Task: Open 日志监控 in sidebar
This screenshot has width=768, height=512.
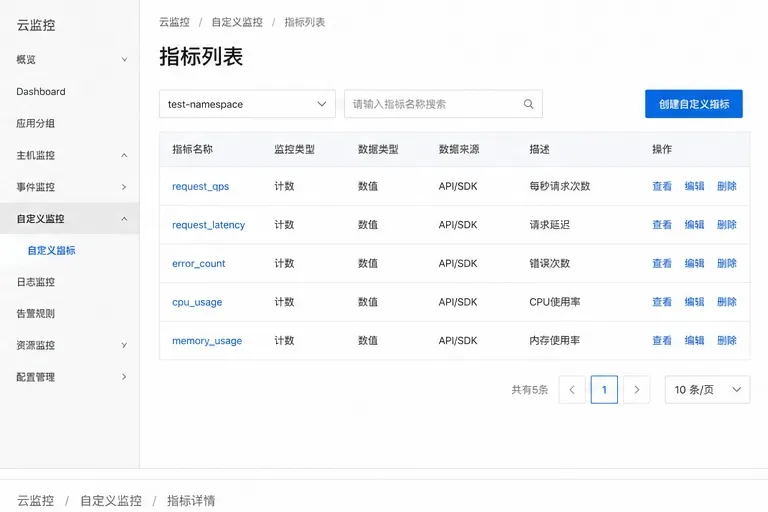Action: tap(35, 282)
